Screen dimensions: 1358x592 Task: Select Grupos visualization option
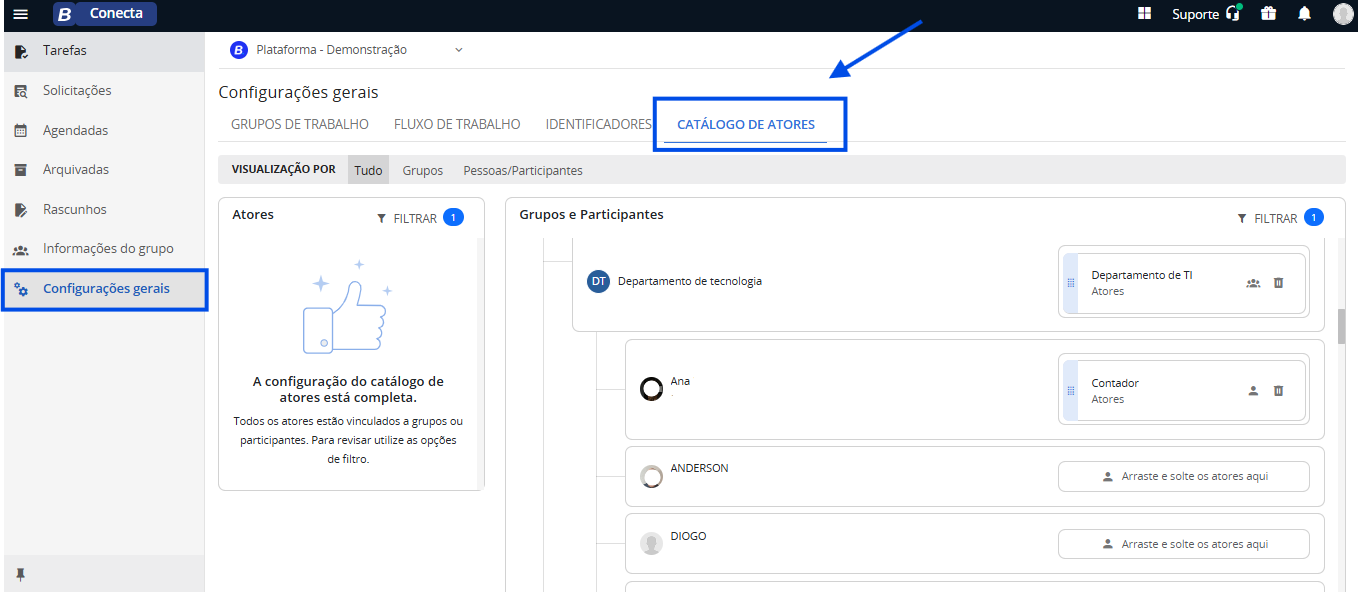[x=423, y=170]
